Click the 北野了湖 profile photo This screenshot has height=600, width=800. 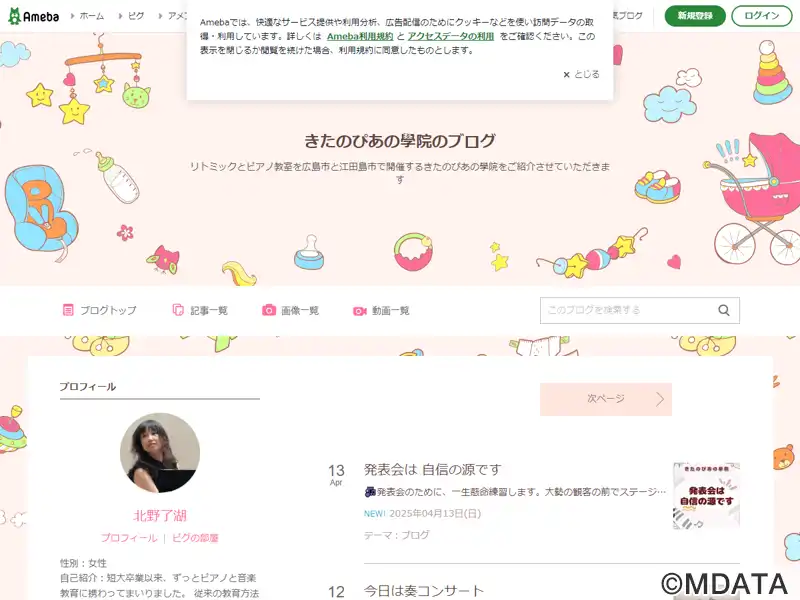point(160,453)
